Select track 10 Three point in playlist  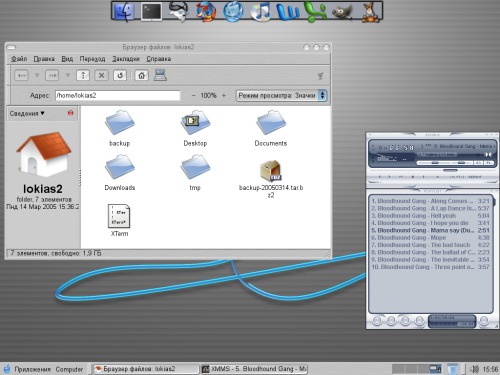[x=430, y=267]
